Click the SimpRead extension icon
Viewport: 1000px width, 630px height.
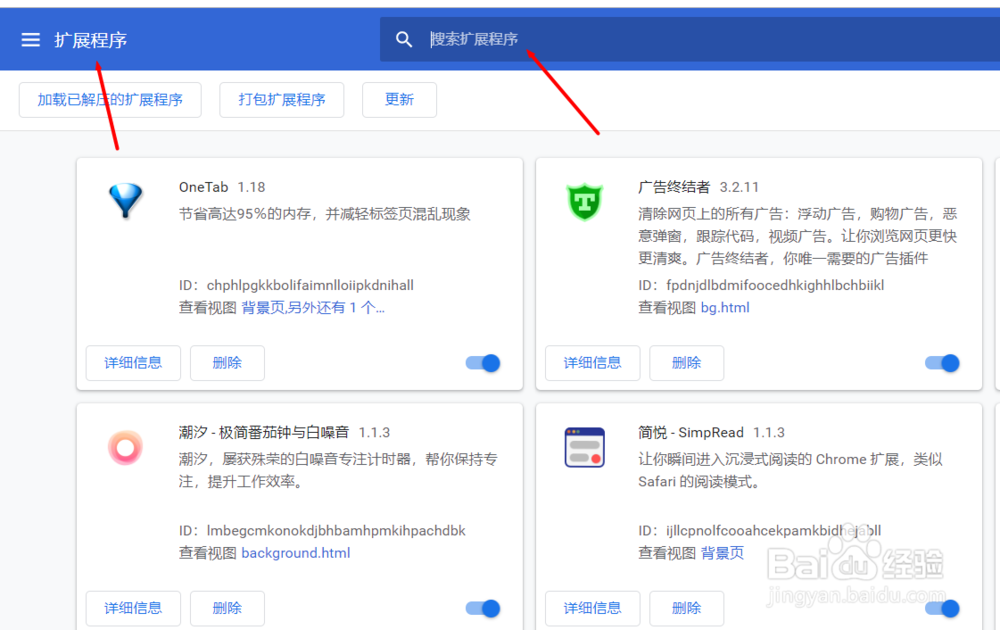[585, 448]
